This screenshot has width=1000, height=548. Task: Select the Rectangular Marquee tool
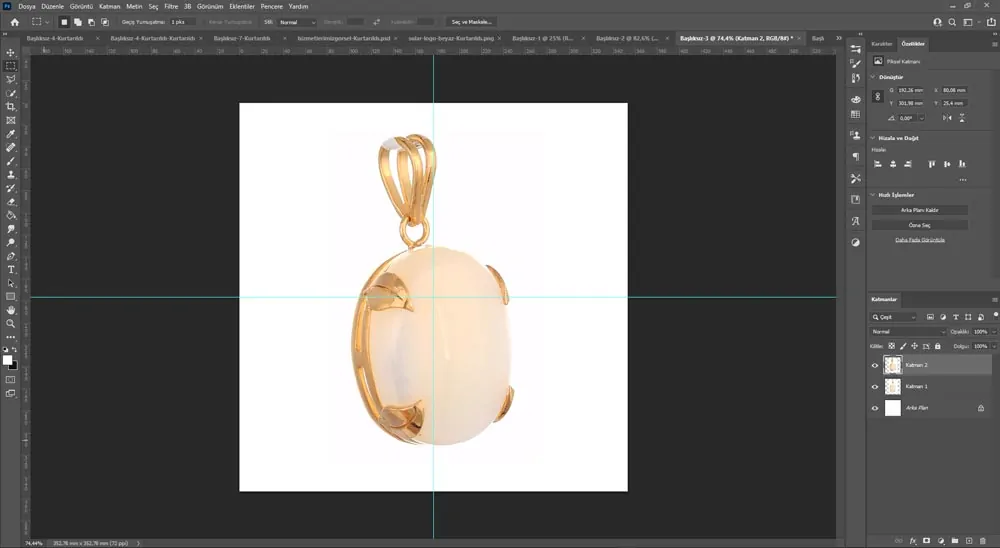(x=11, y=66)
